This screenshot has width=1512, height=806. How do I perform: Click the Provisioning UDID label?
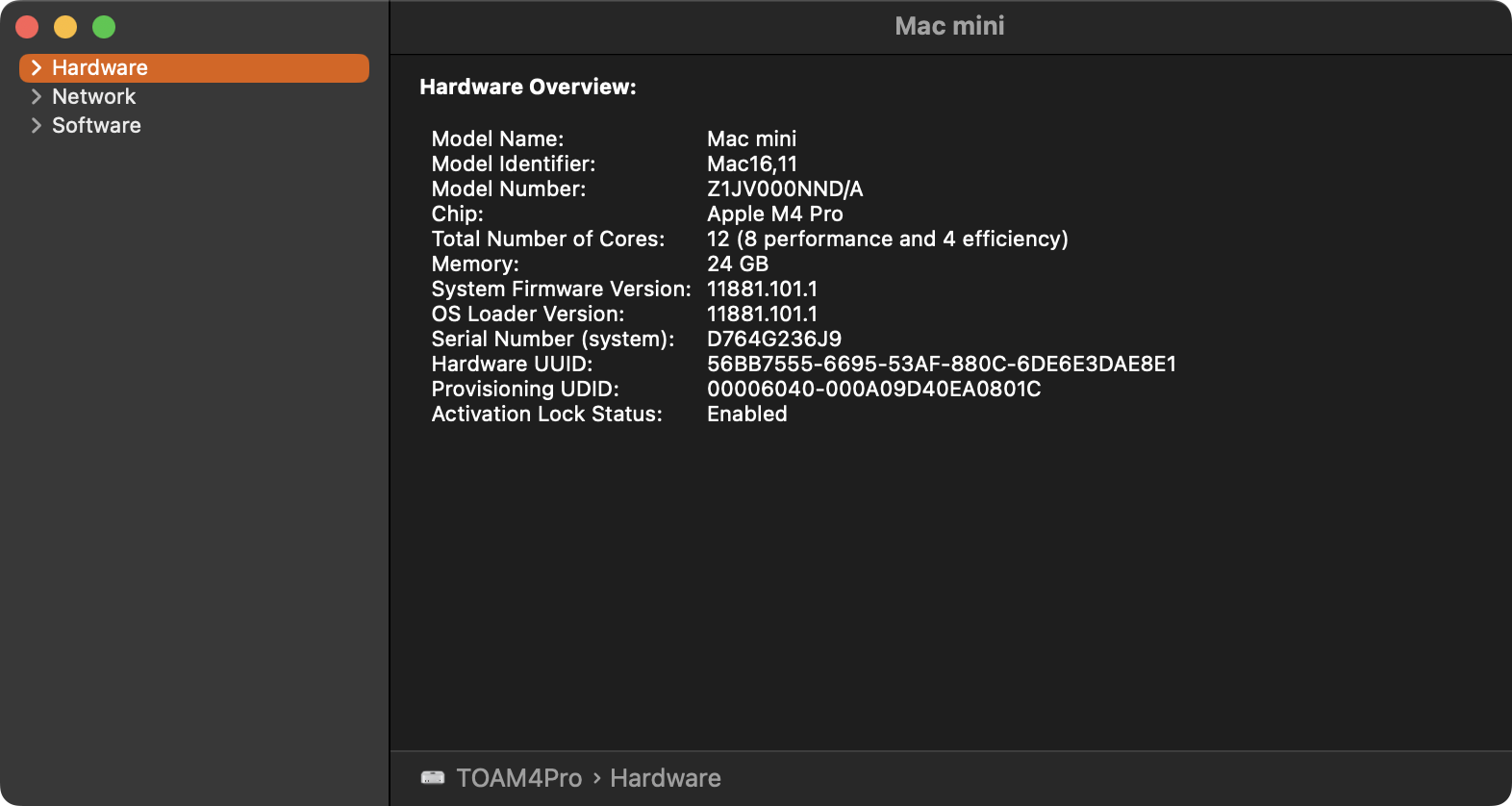[525, 389]
